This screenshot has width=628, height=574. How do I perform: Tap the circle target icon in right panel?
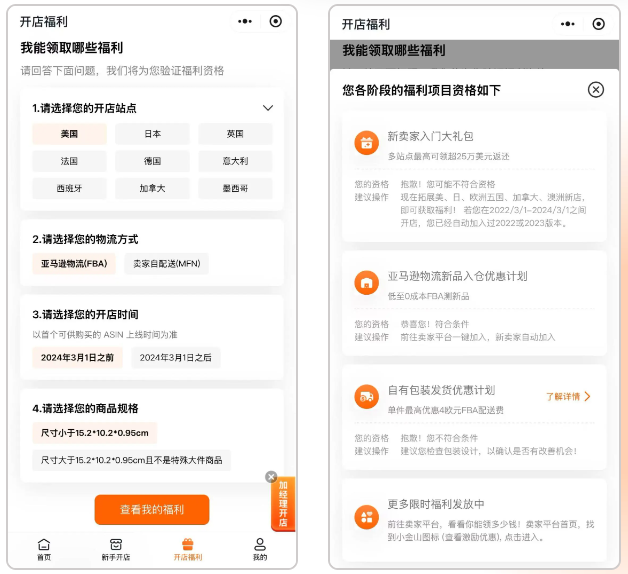coord(598,24)
